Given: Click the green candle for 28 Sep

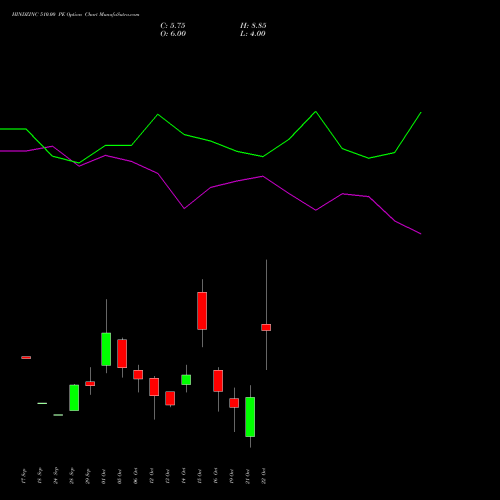Looking at the screenshot, I should [74, 398].
